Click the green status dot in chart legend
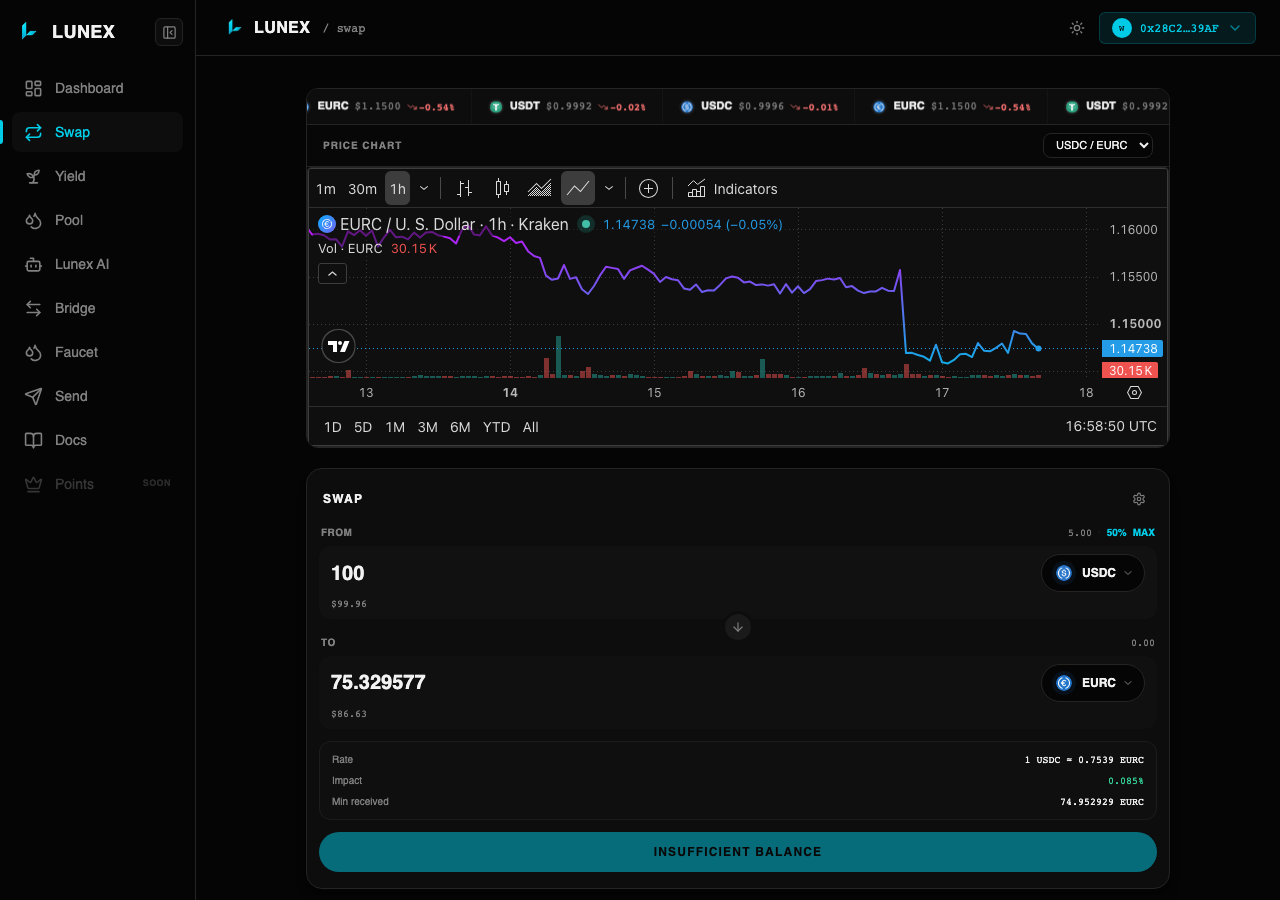 click(x=586, y=224)
